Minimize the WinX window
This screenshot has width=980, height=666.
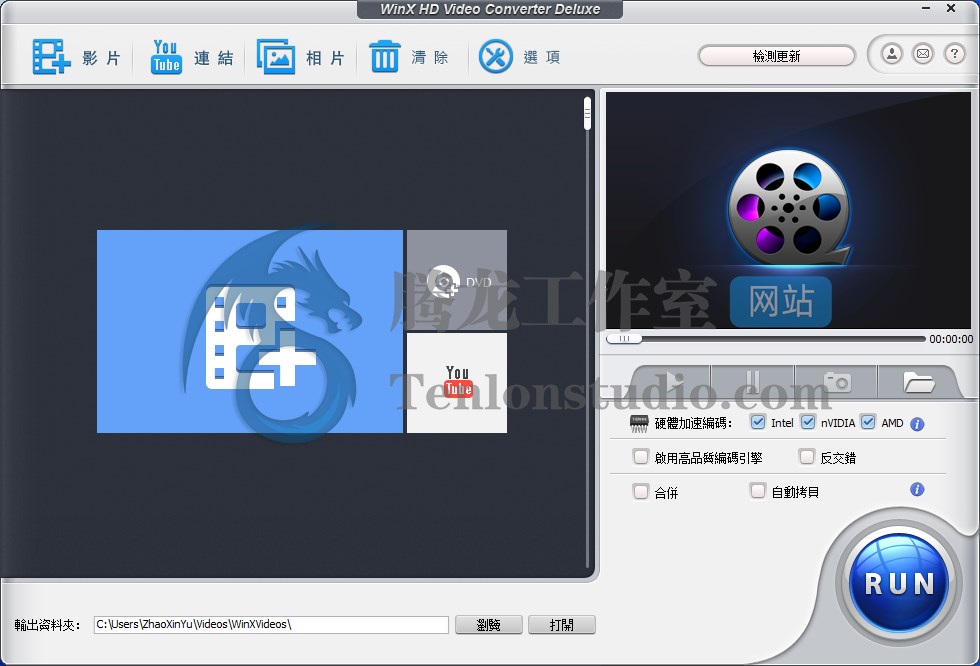coord(926,8)
